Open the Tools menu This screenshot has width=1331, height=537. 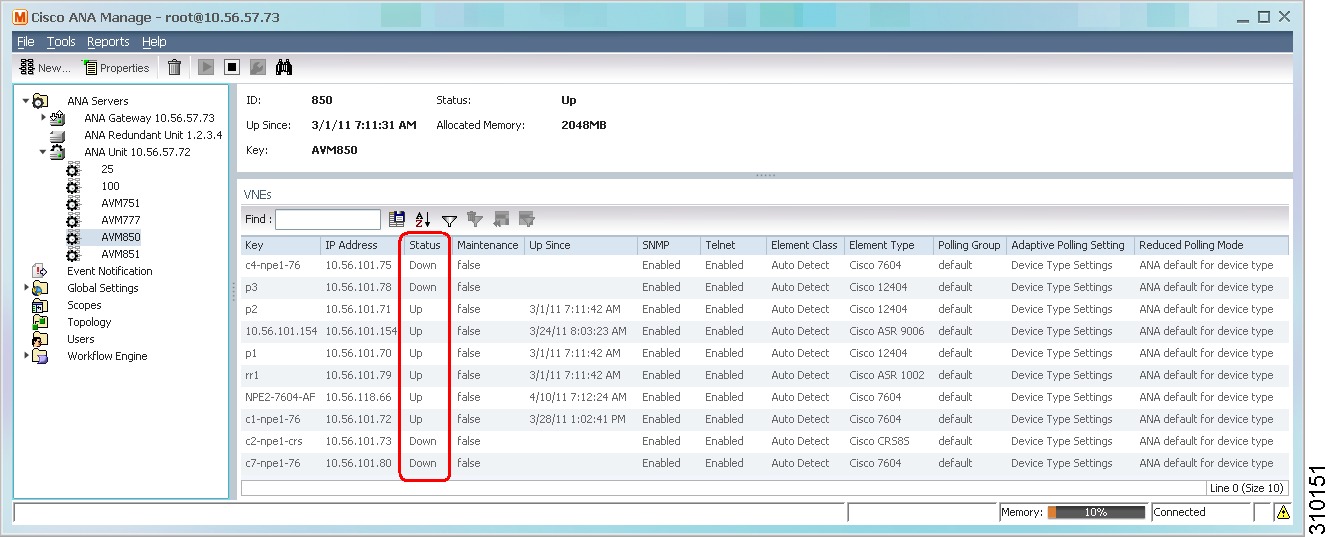61,42
